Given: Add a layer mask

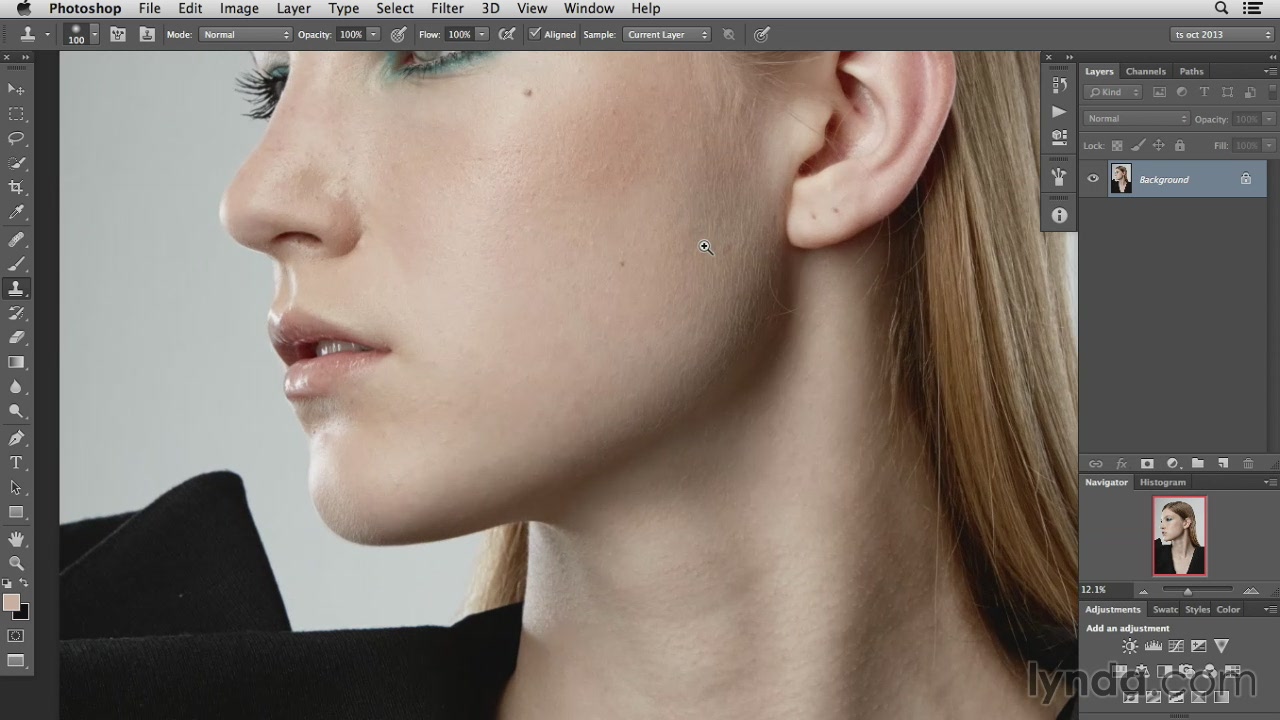Looking at the screenshot, I should pos(1147,464).
